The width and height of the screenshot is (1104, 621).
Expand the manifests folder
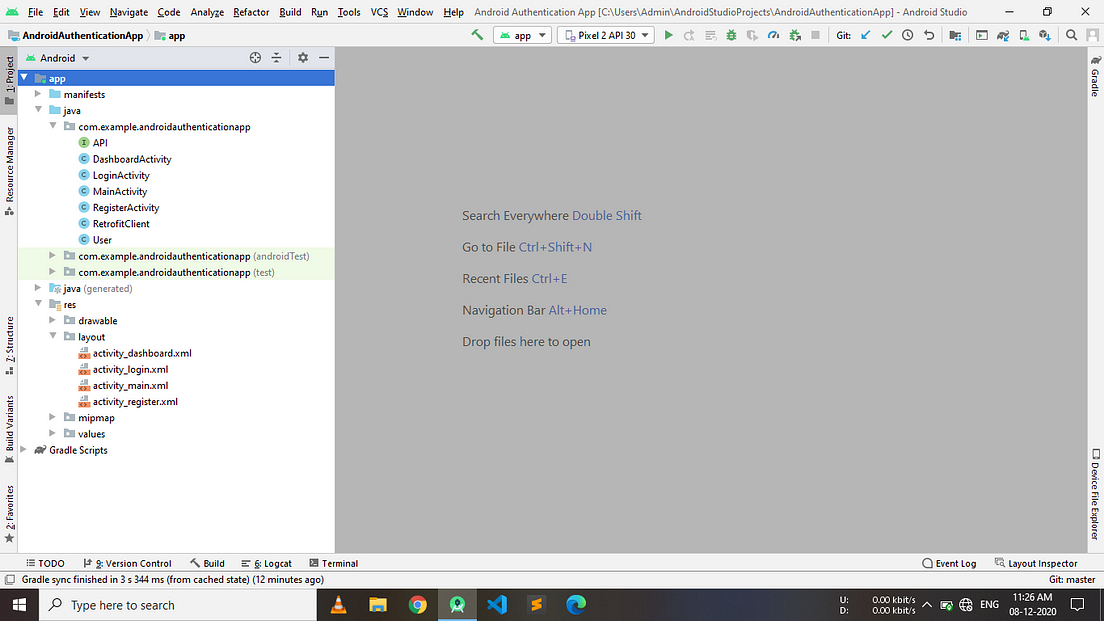click(39, 94)
